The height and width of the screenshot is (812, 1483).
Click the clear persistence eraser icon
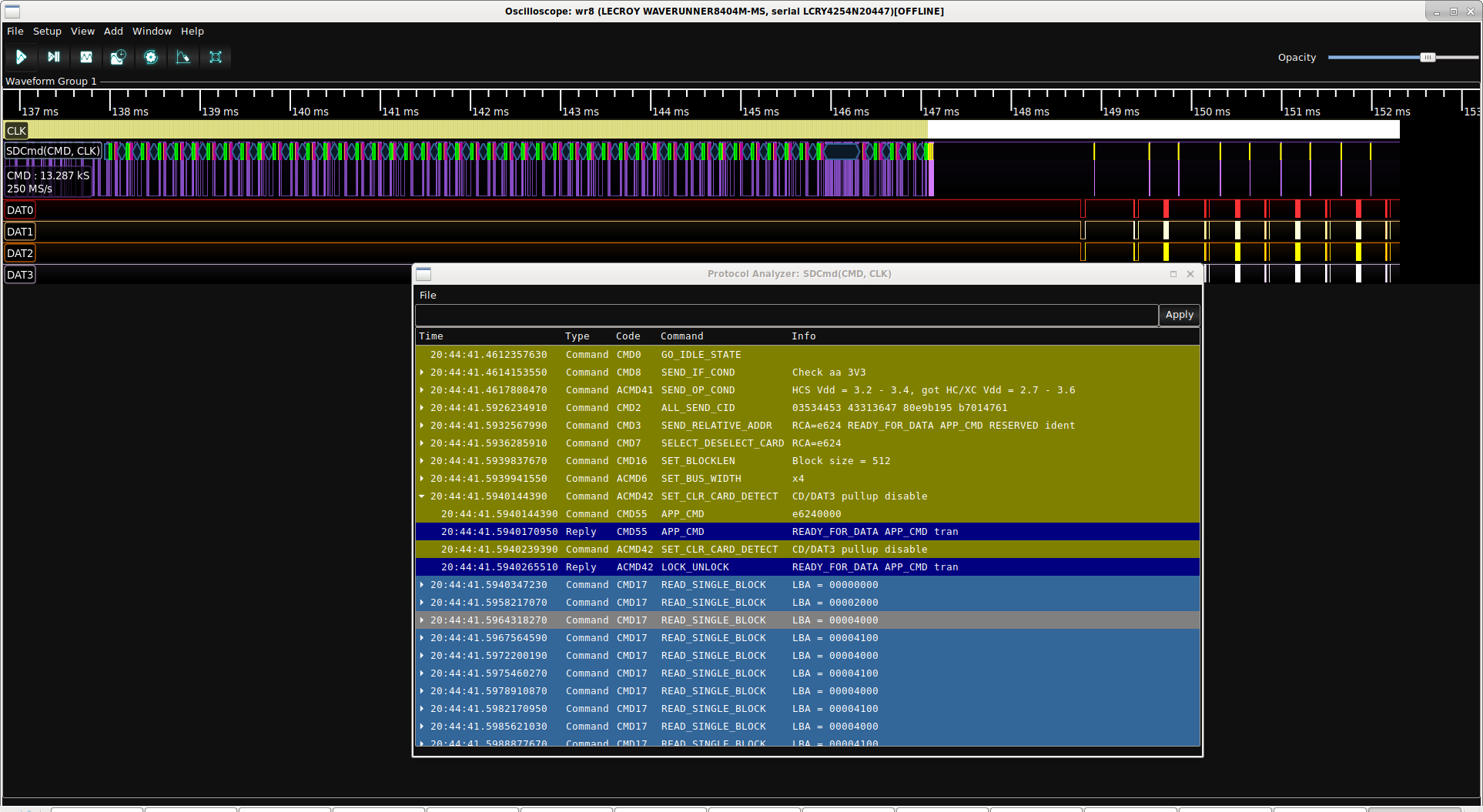tap(183, 57)
